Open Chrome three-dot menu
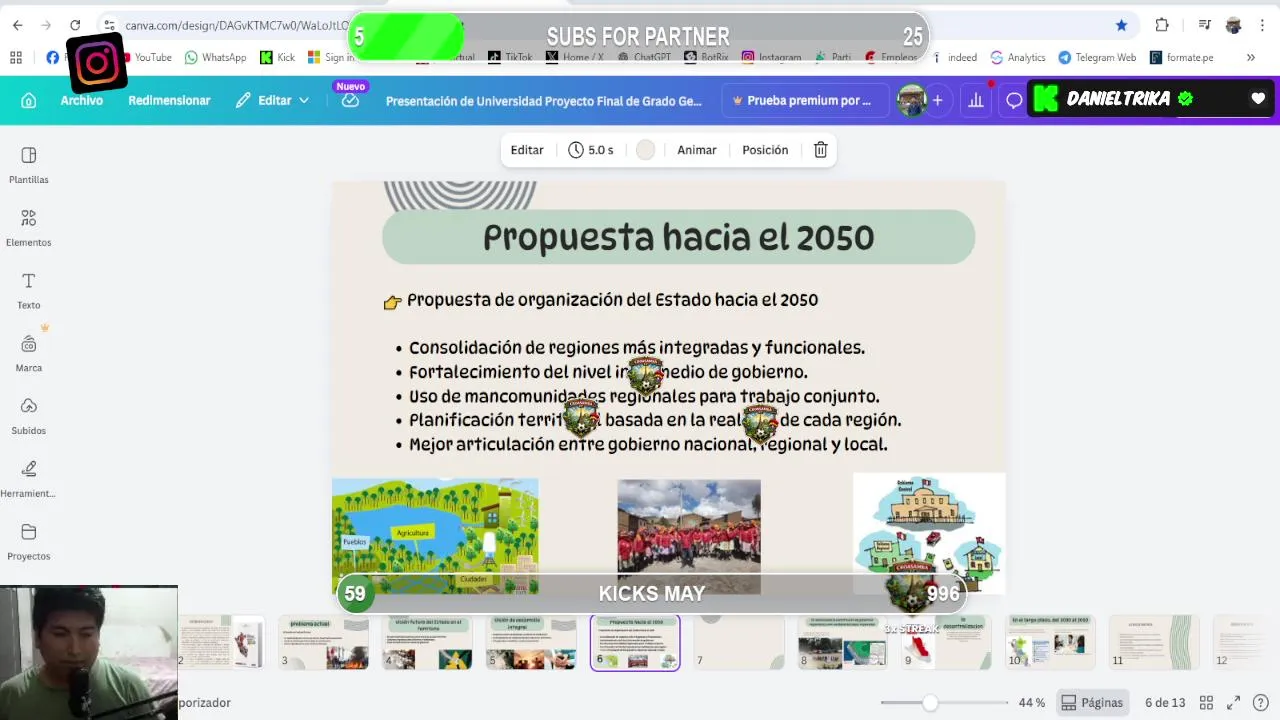This screenshot has height=720, width=1280. pyautogui.click(x=1262, y=25)
